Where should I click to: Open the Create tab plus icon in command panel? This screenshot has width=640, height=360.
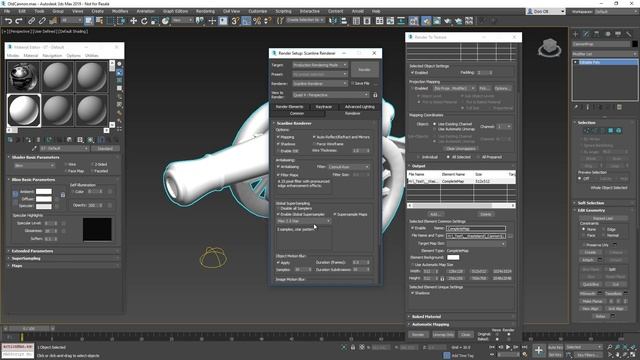tap(576, 34)
